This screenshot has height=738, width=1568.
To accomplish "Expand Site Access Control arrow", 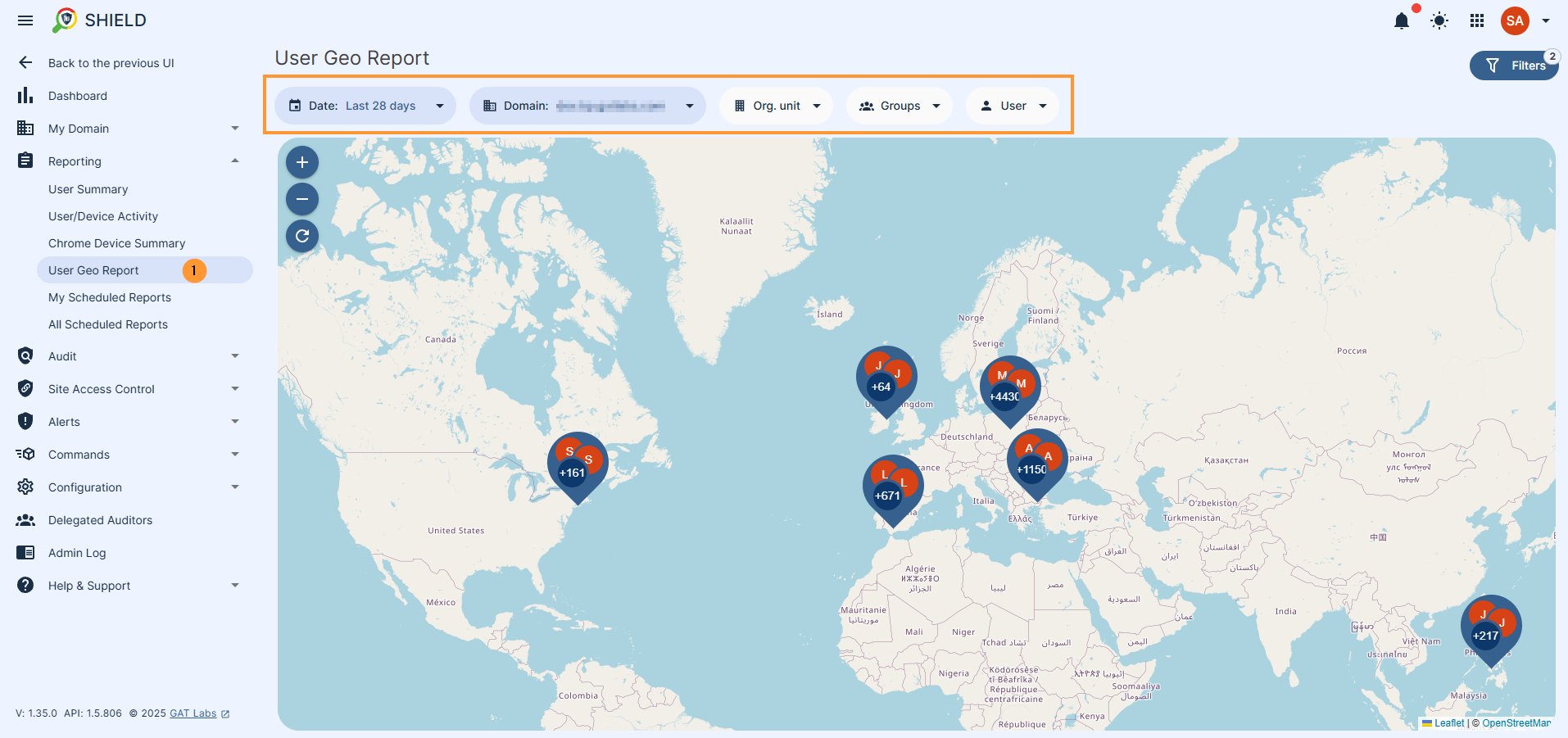I will (235, 389).
